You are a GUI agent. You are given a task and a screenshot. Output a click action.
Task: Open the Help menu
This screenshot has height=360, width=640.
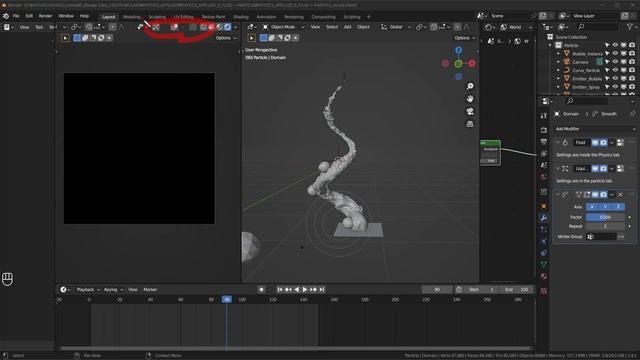[84, 16]
